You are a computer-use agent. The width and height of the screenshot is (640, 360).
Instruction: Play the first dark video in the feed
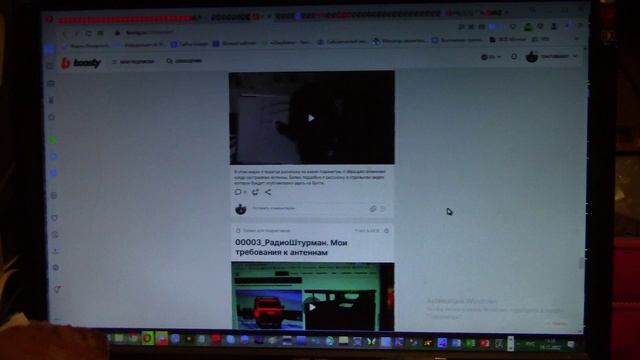tap(311, 118)
